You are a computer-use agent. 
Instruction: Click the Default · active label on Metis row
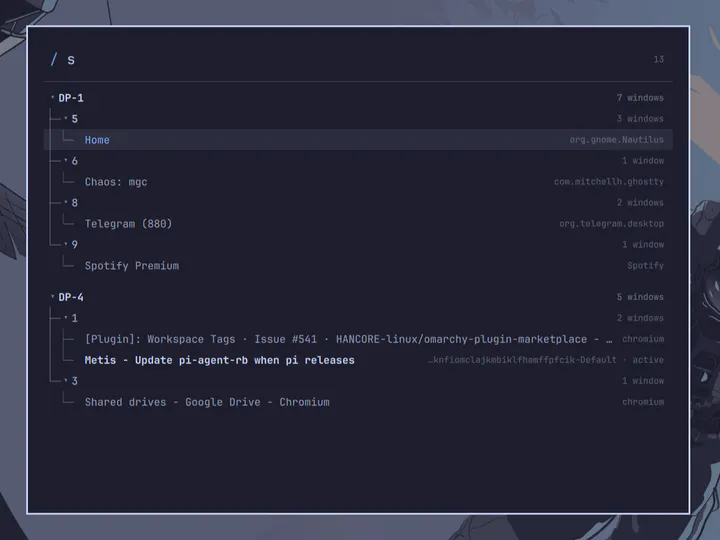coord(546,360)
